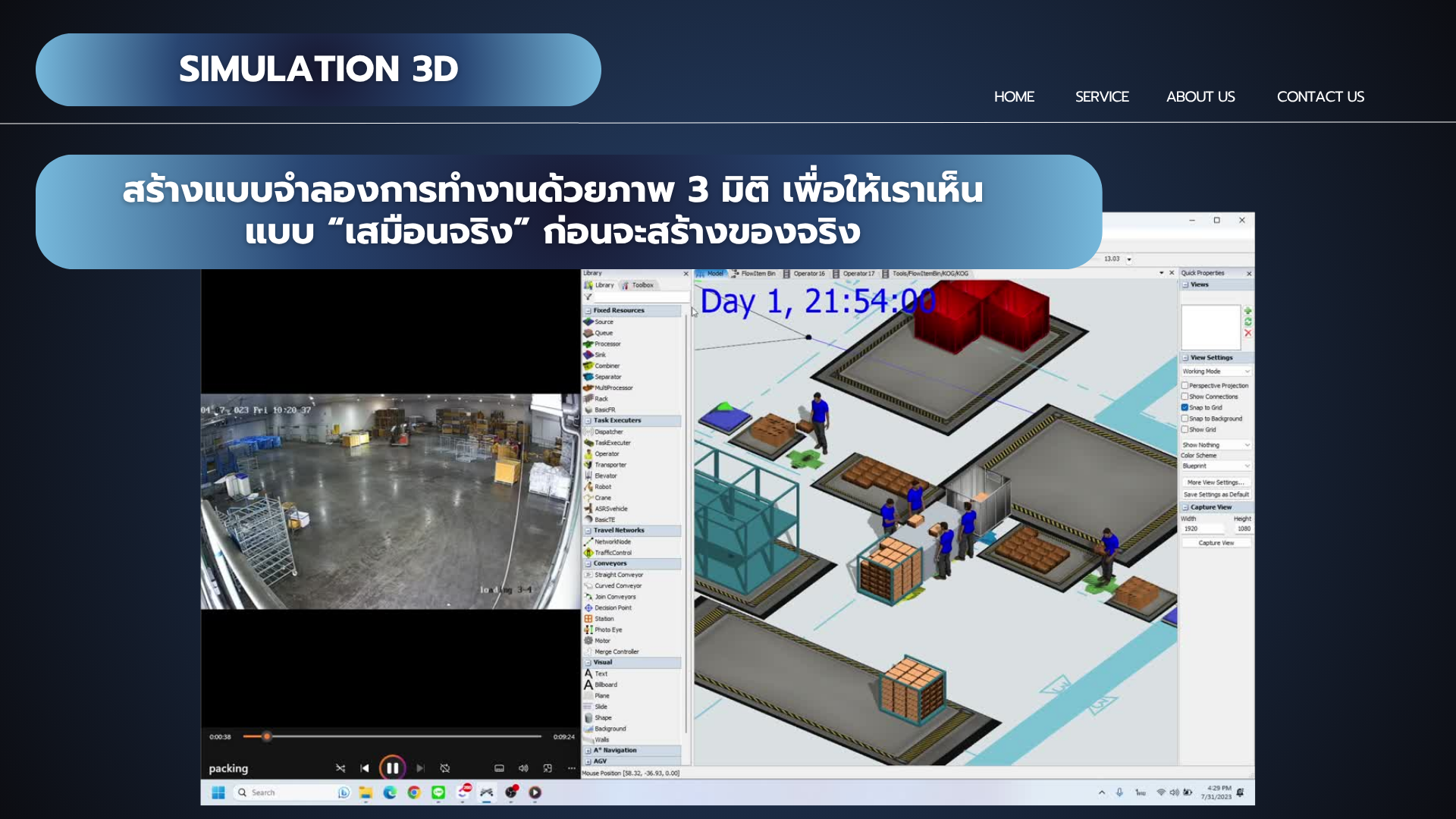Switch to the Library tab
Image resolution: width=1456 pixels, height=819 pixels.
pos(599,285)
